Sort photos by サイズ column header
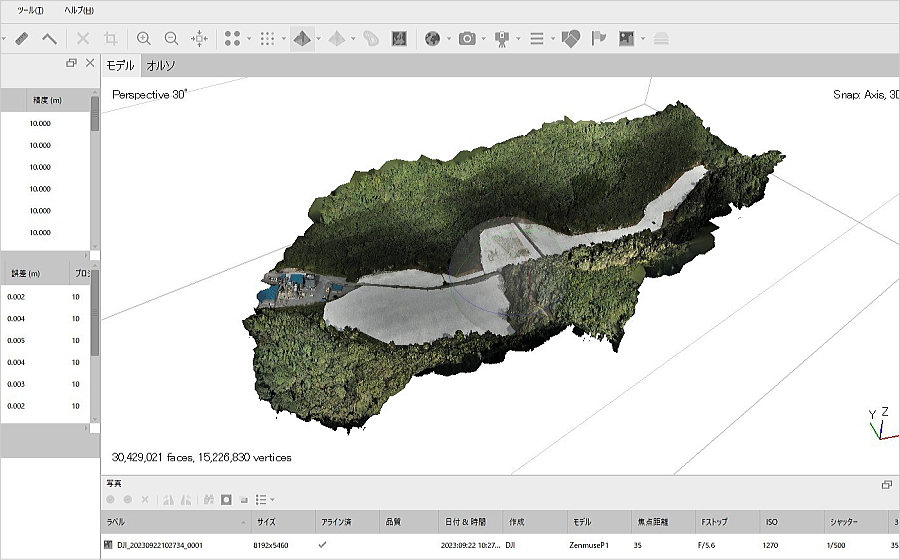 click(x=265, y=521)
